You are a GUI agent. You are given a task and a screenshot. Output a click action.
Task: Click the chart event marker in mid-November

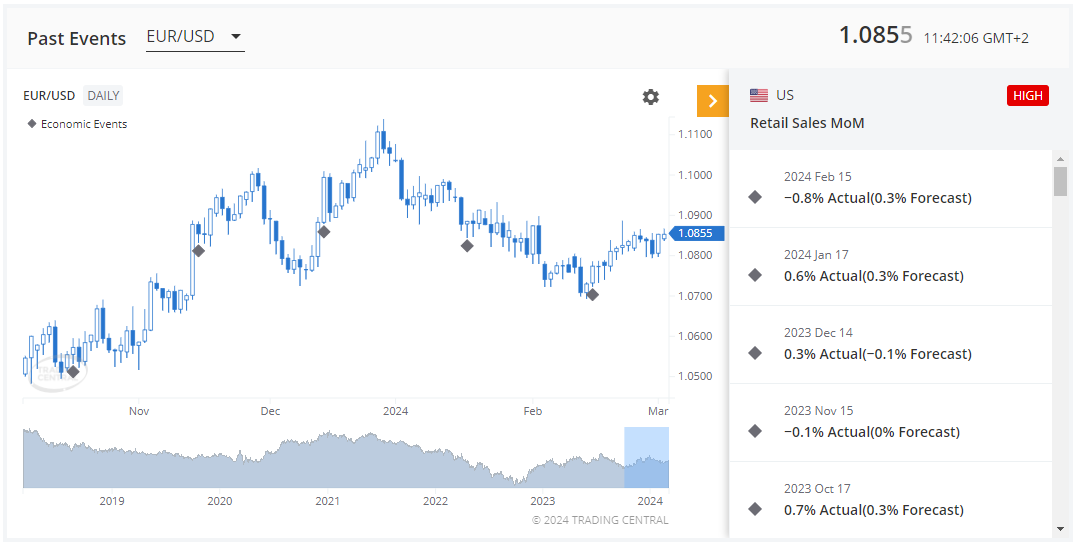click(199, 251)
